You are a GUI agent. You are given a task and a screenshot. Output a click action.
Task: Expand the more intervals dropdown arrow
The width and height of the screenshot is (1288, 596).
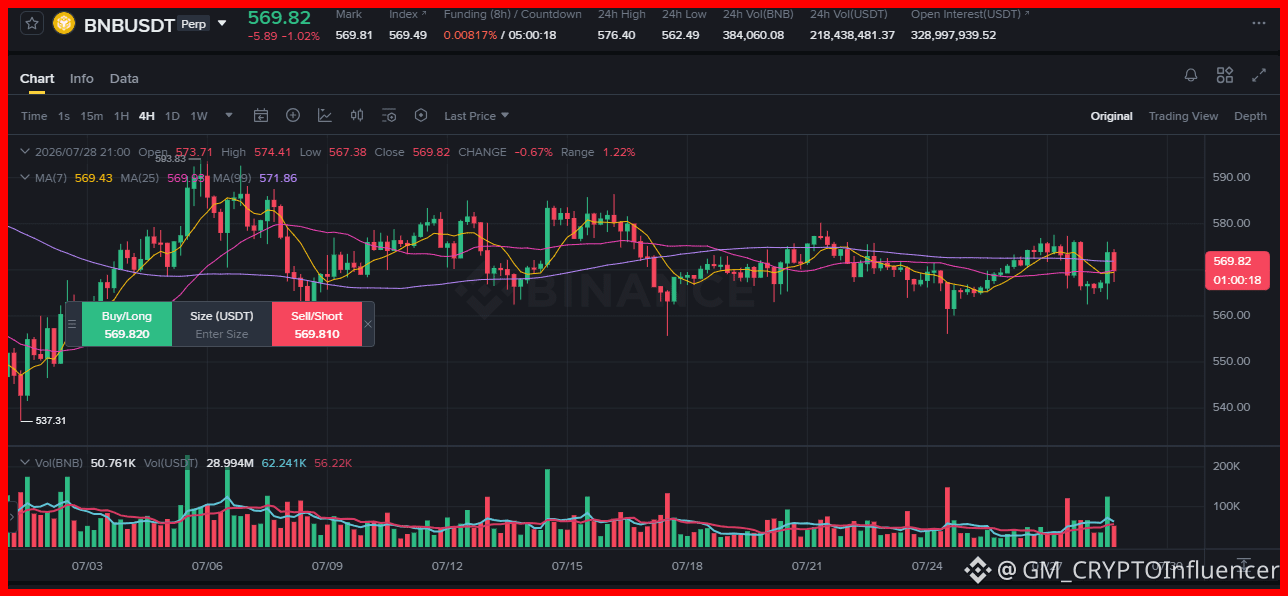pyautogui.click(x=229, y=115)
